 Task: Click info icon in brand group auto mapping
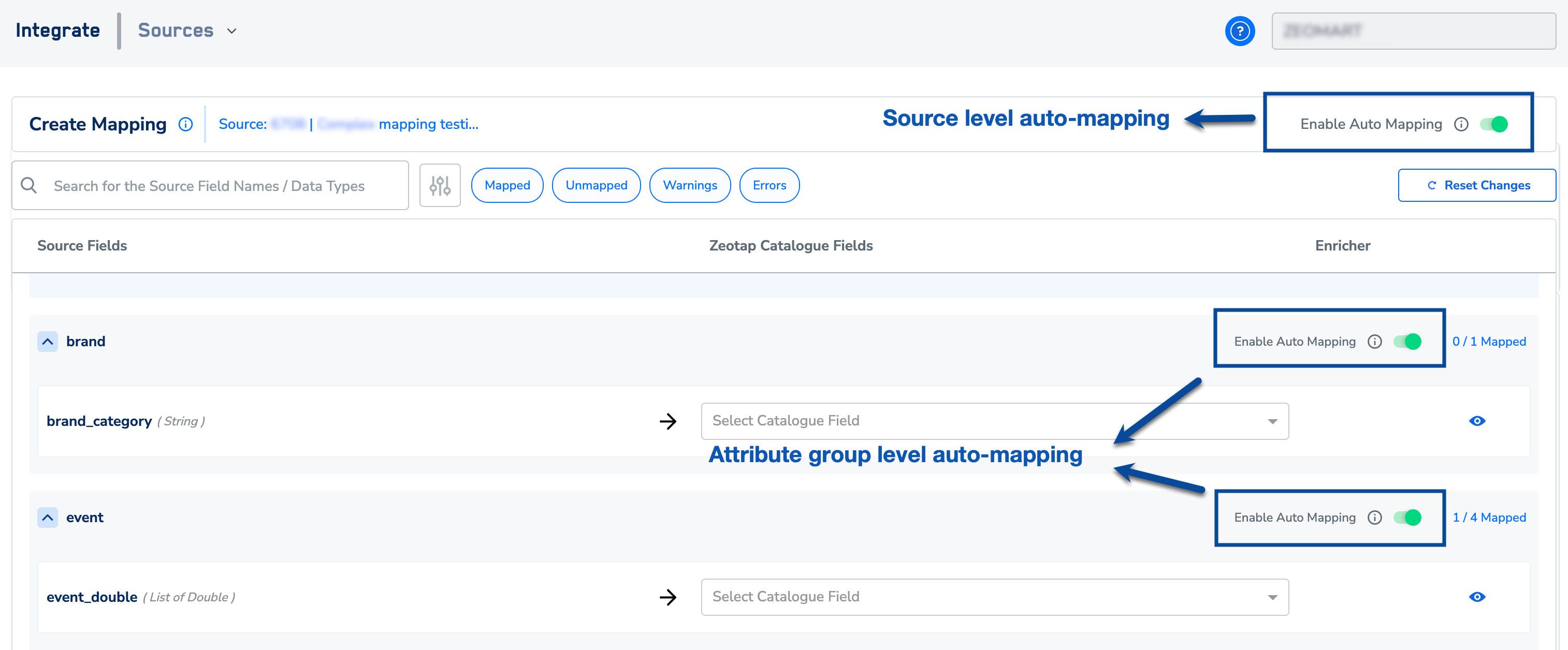coord(1374,342)
